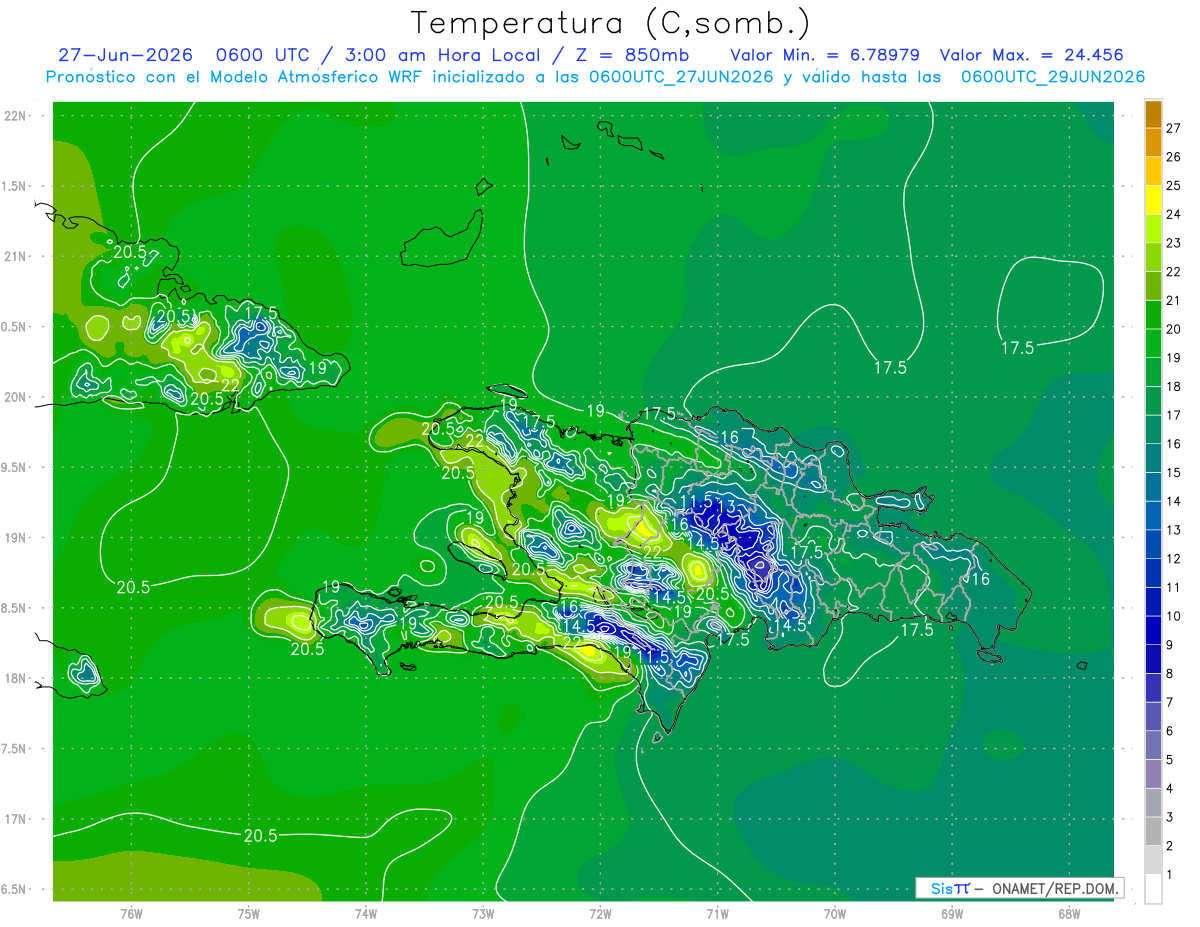
Task: Click the '19N' latitude axis label
Action: point(17,537)
